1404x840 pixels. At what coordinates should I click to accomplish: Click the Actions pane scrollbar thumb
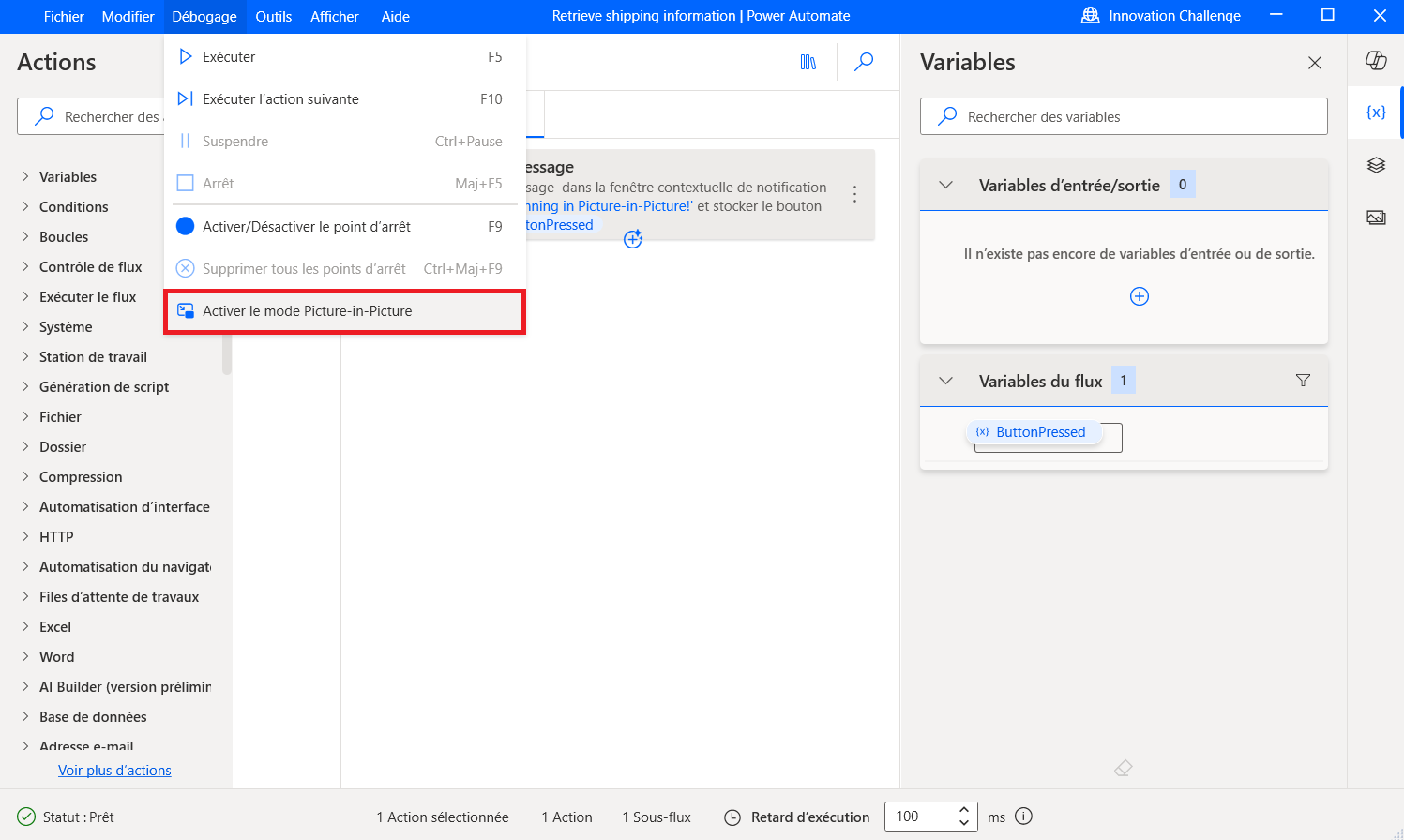point(226,354)
